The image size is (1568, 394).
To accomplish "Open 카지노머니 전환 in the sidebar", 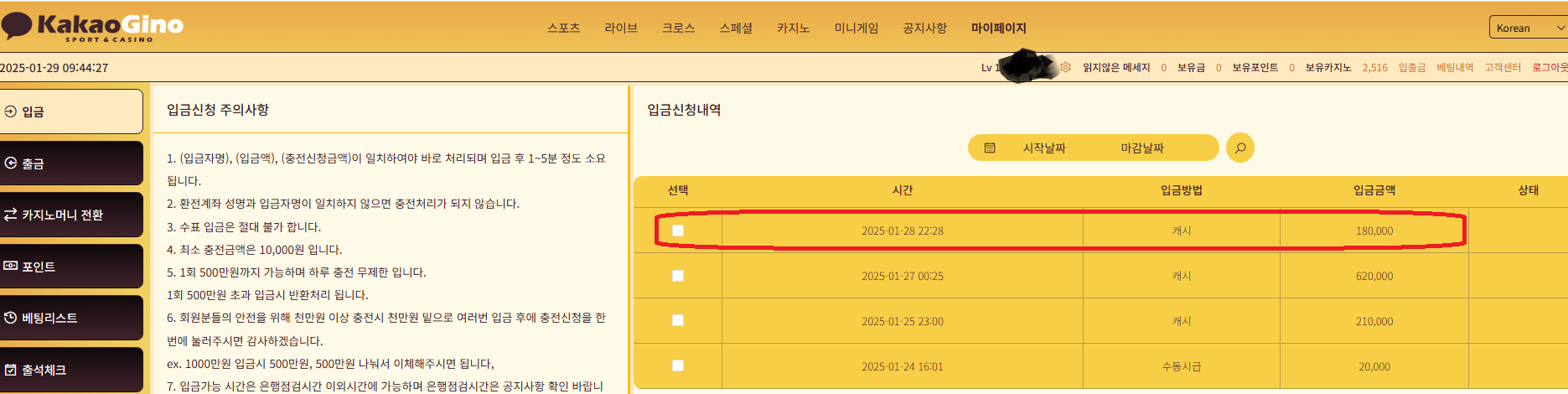I will pos(71,215).
